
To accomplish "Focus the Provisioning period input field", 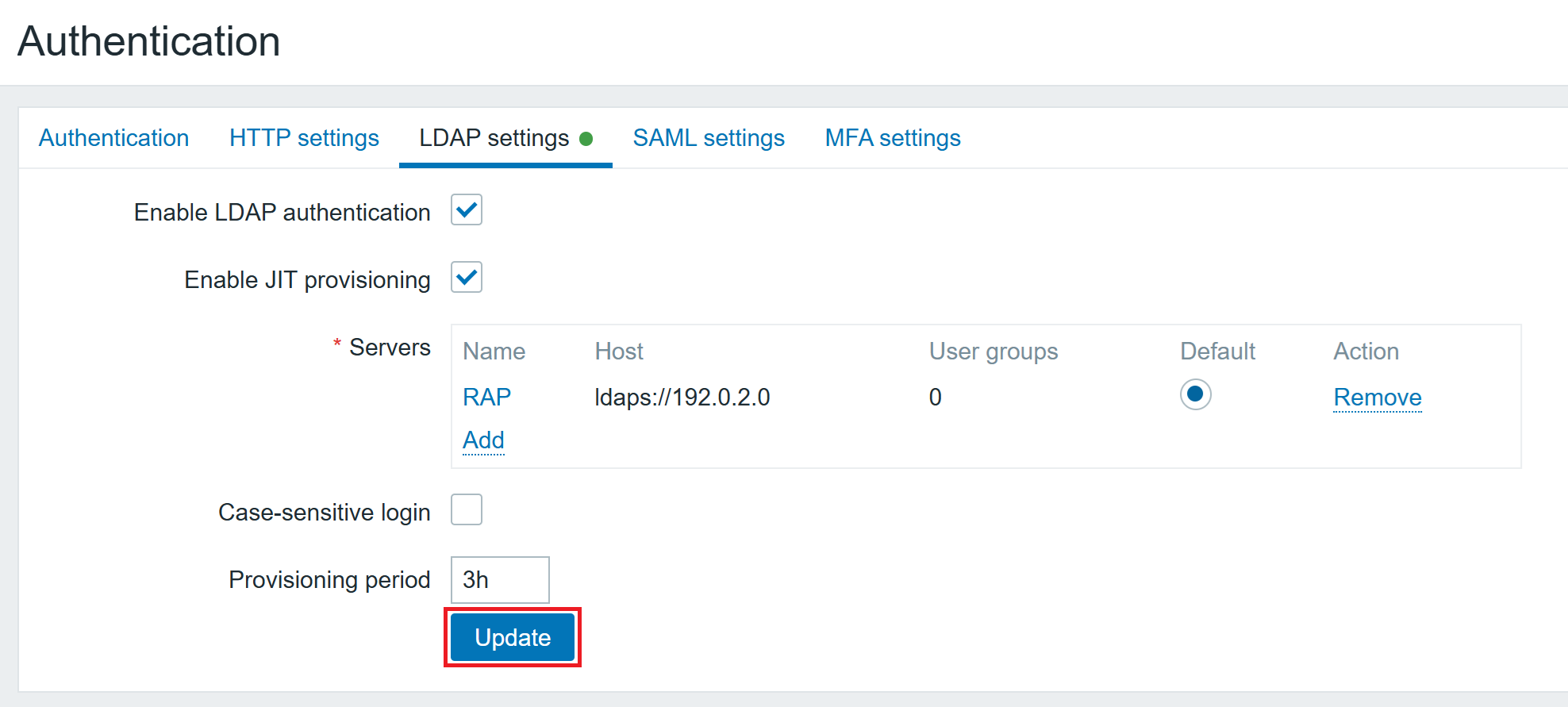I will pos(500,580).
